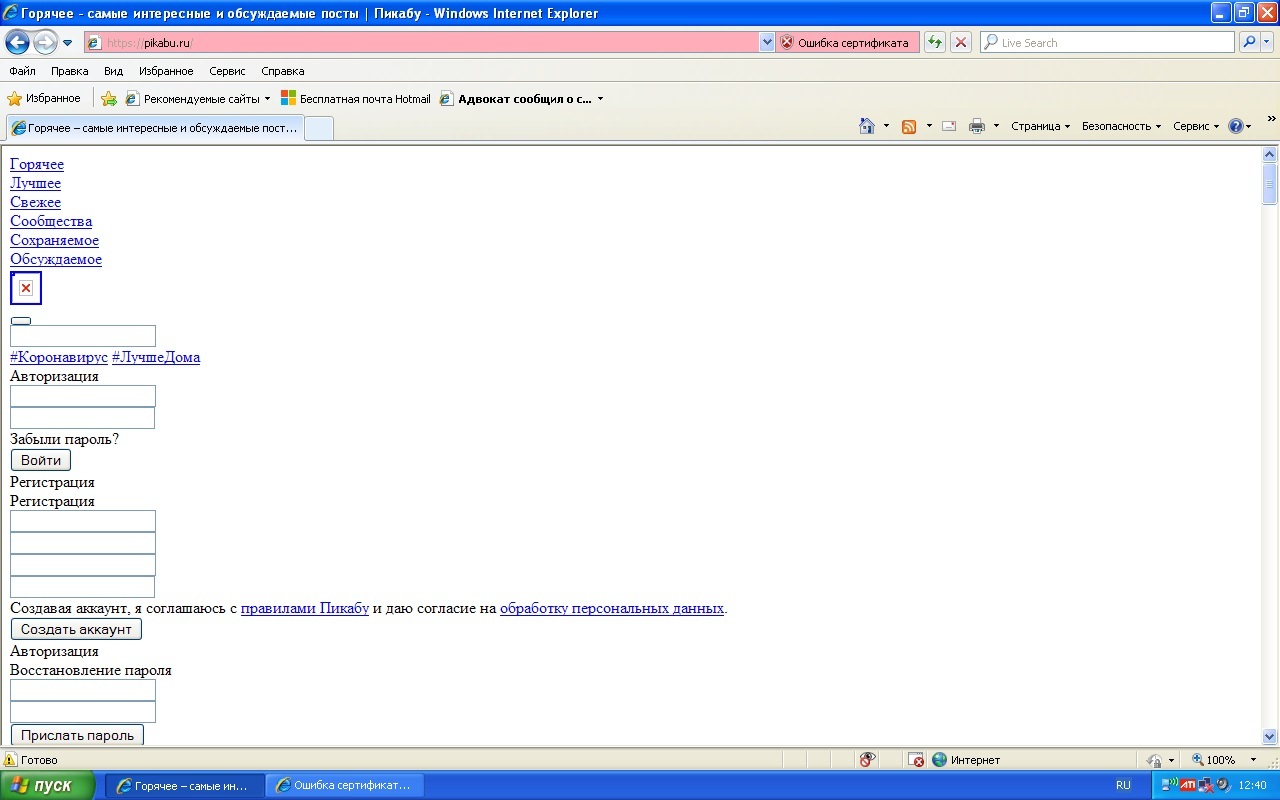This screenshot has width=1280, height=800.
Task: Open Рекомендуемые сайты favorites link
Action: [x=197, y=99]
